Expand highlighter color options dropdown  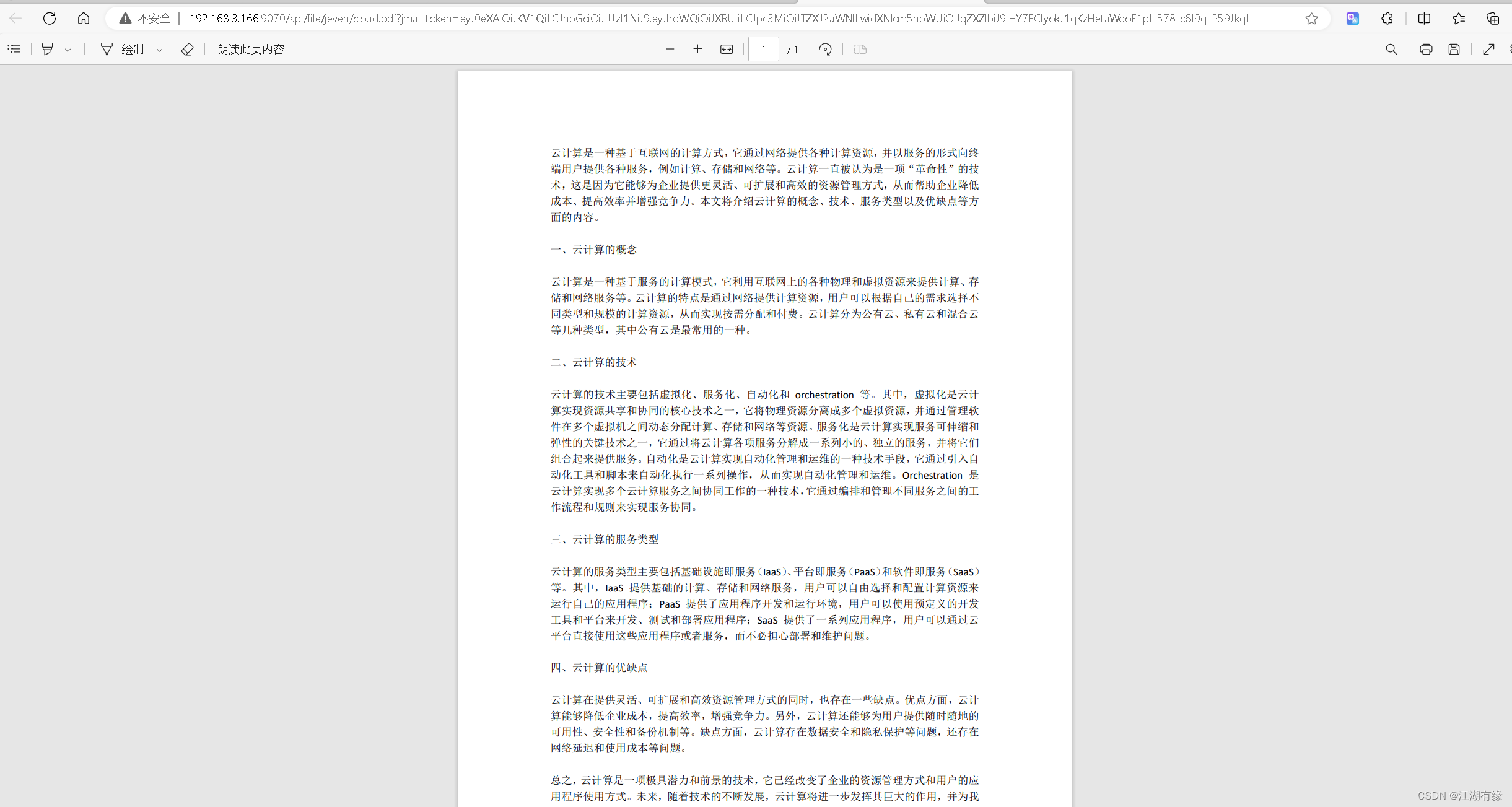[68, 50]
